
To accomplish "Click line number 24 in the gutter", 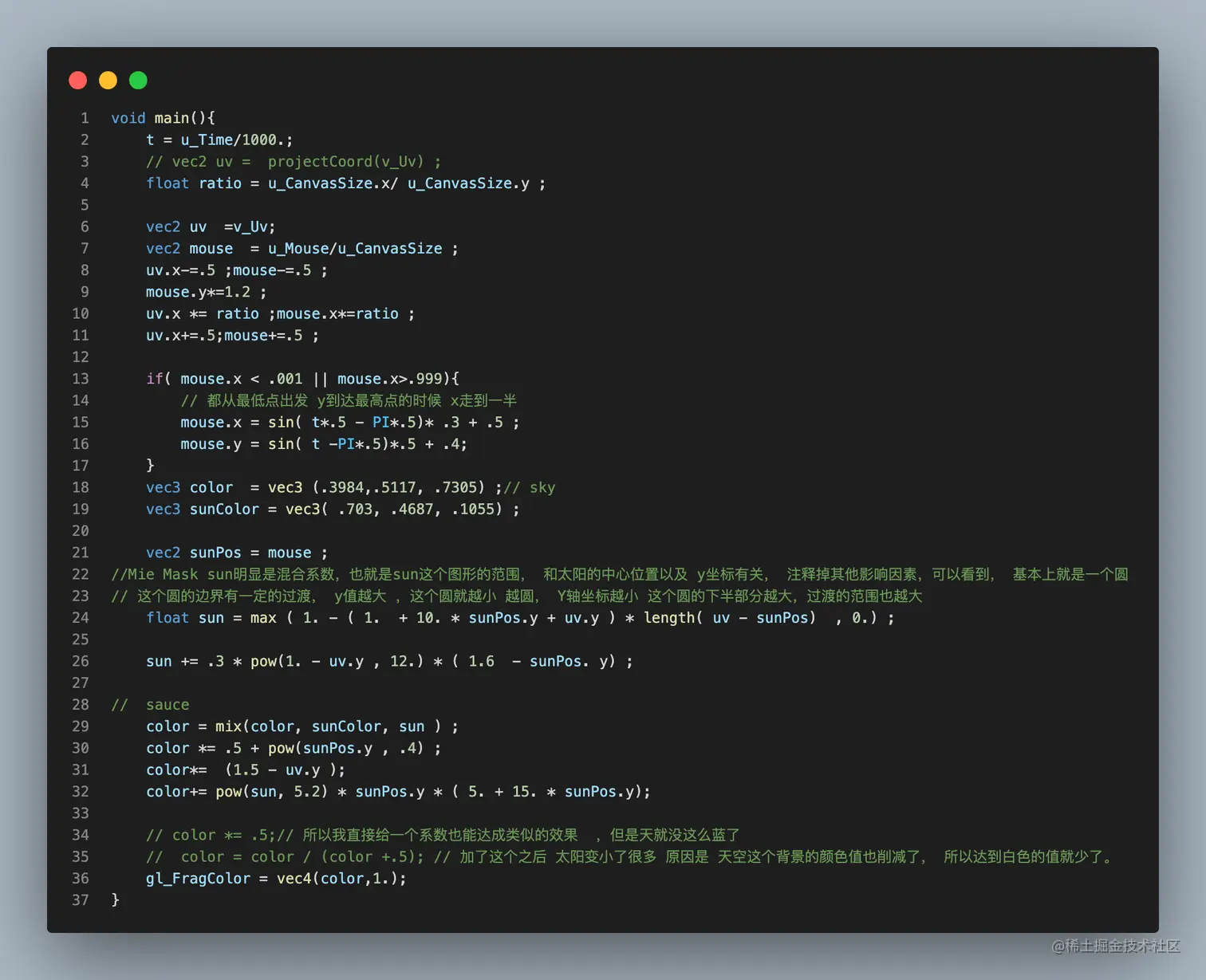I will tap(81, 617).
